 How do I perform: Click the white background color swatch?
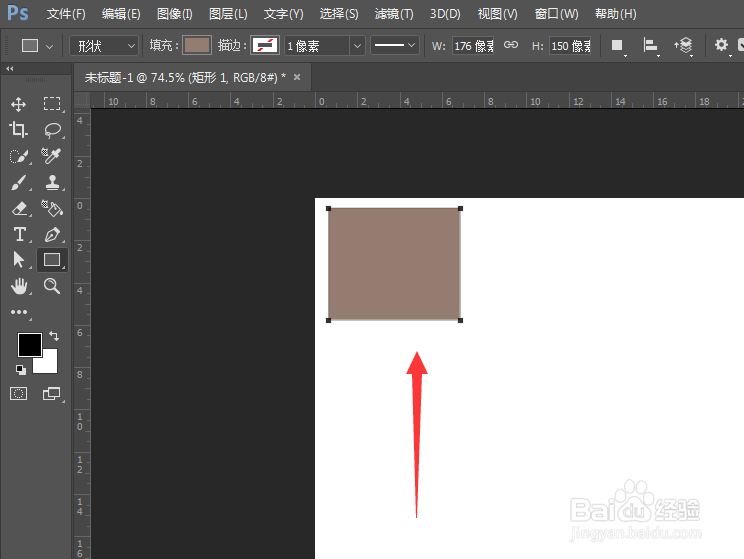(x=49, y=363)
